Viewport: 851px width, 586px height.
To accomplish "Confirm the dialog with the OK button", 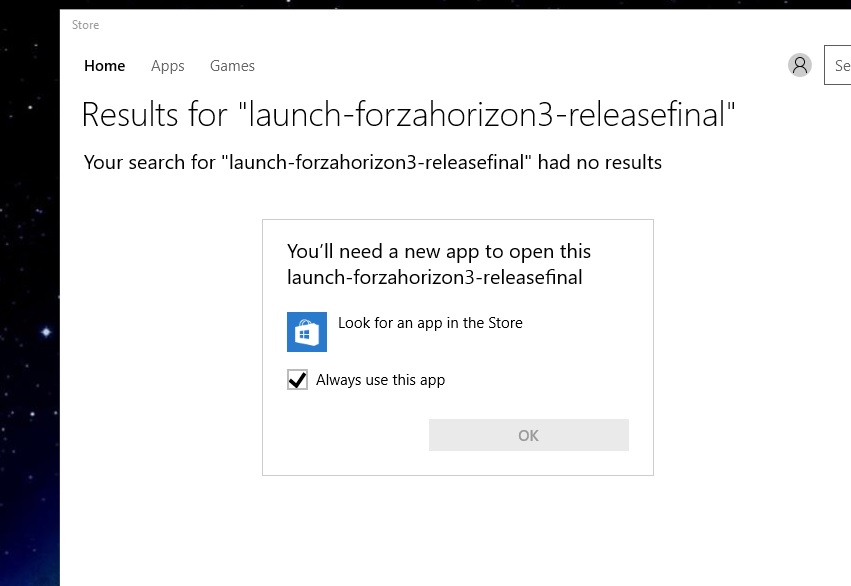I will 529,435.
